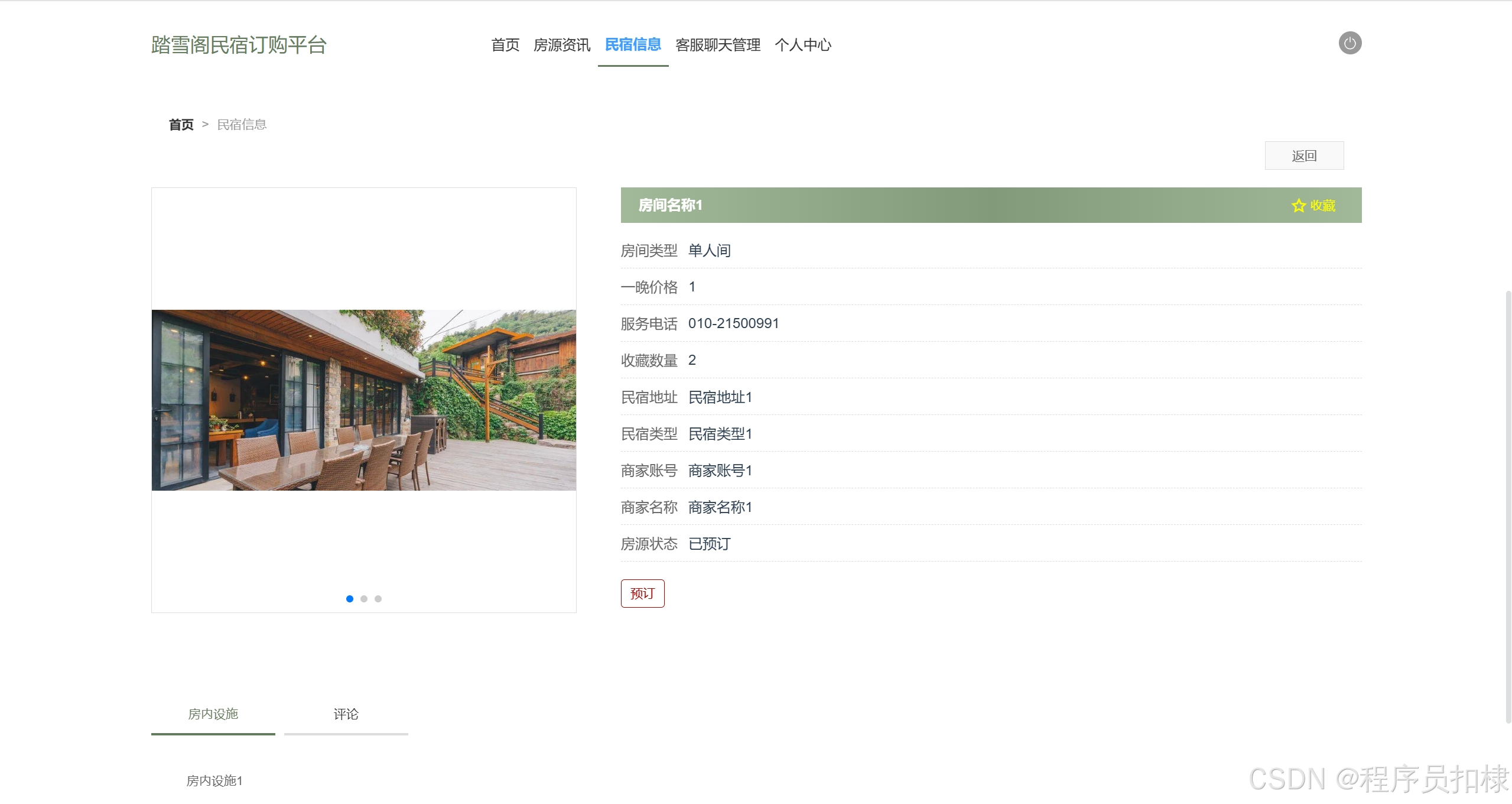Select the first carousel dot indicator
The image size is (1512, 804).
coord(350,599)
